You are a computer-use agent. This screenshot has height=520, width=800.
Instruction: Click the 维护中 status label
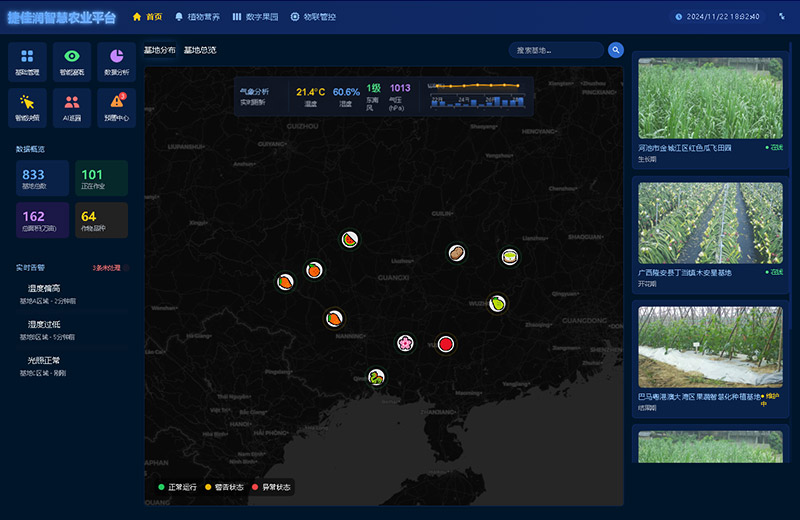771,400
